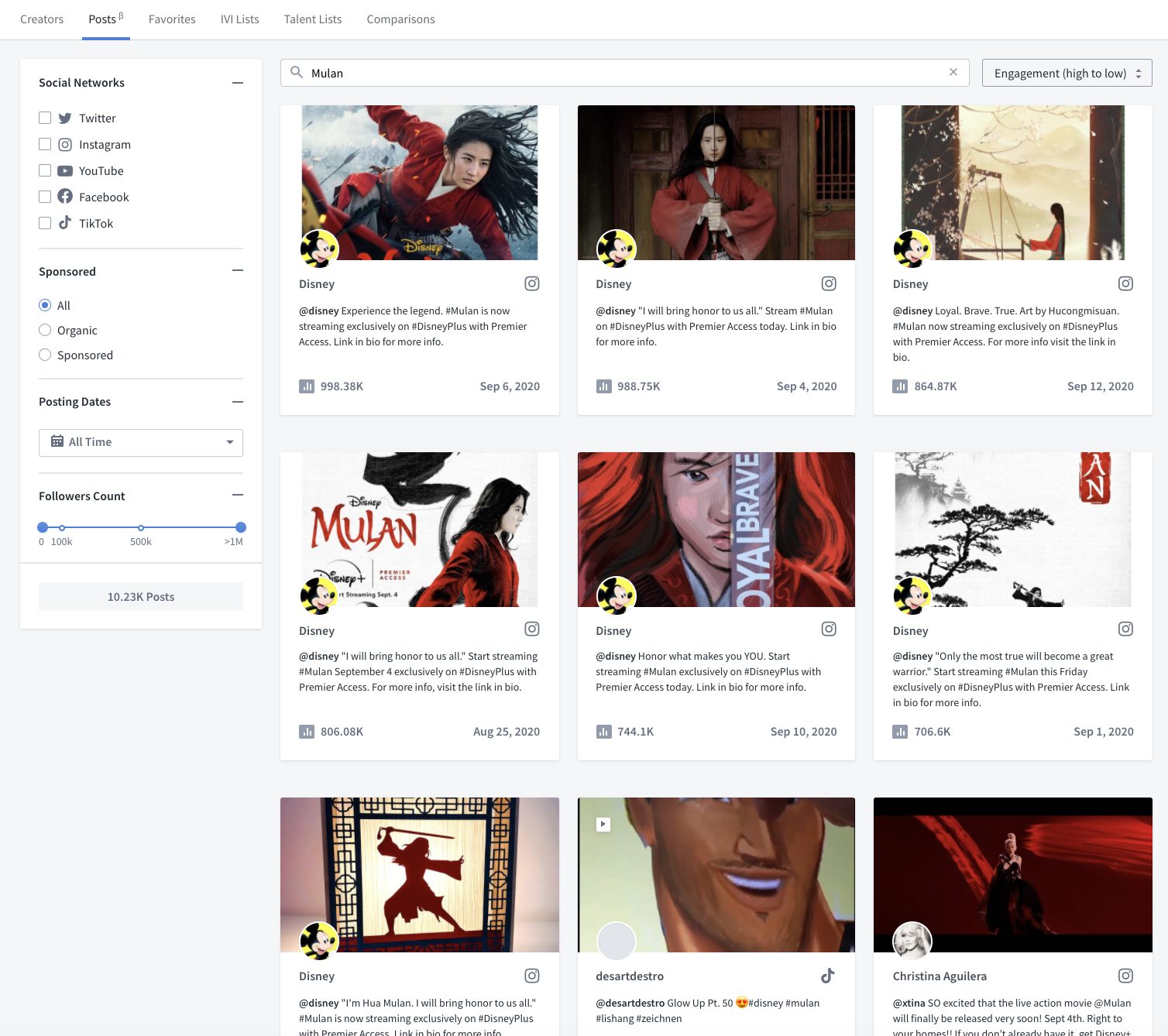Screen dimensions: 1168x1036
Task: Click the Mulan search input field
Action: pos(624,73)
